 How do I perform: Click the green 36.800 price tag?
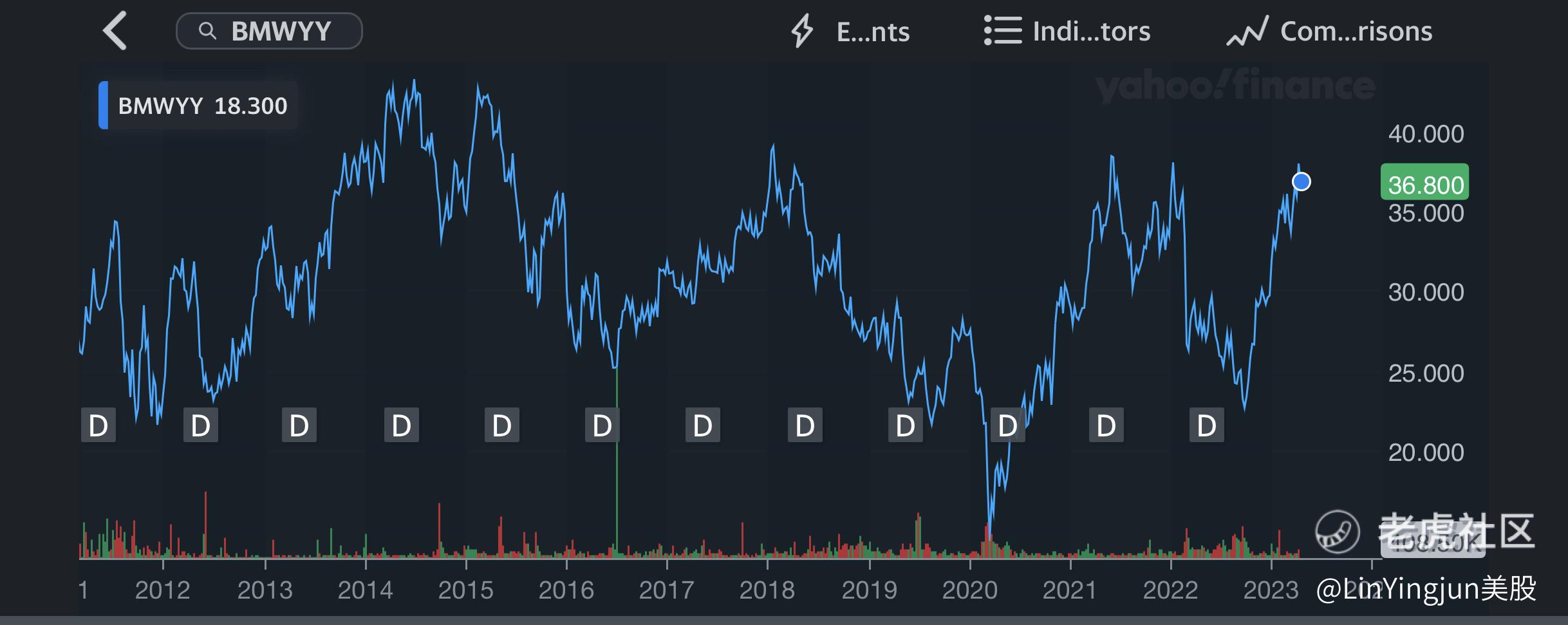coord(1425,183)
